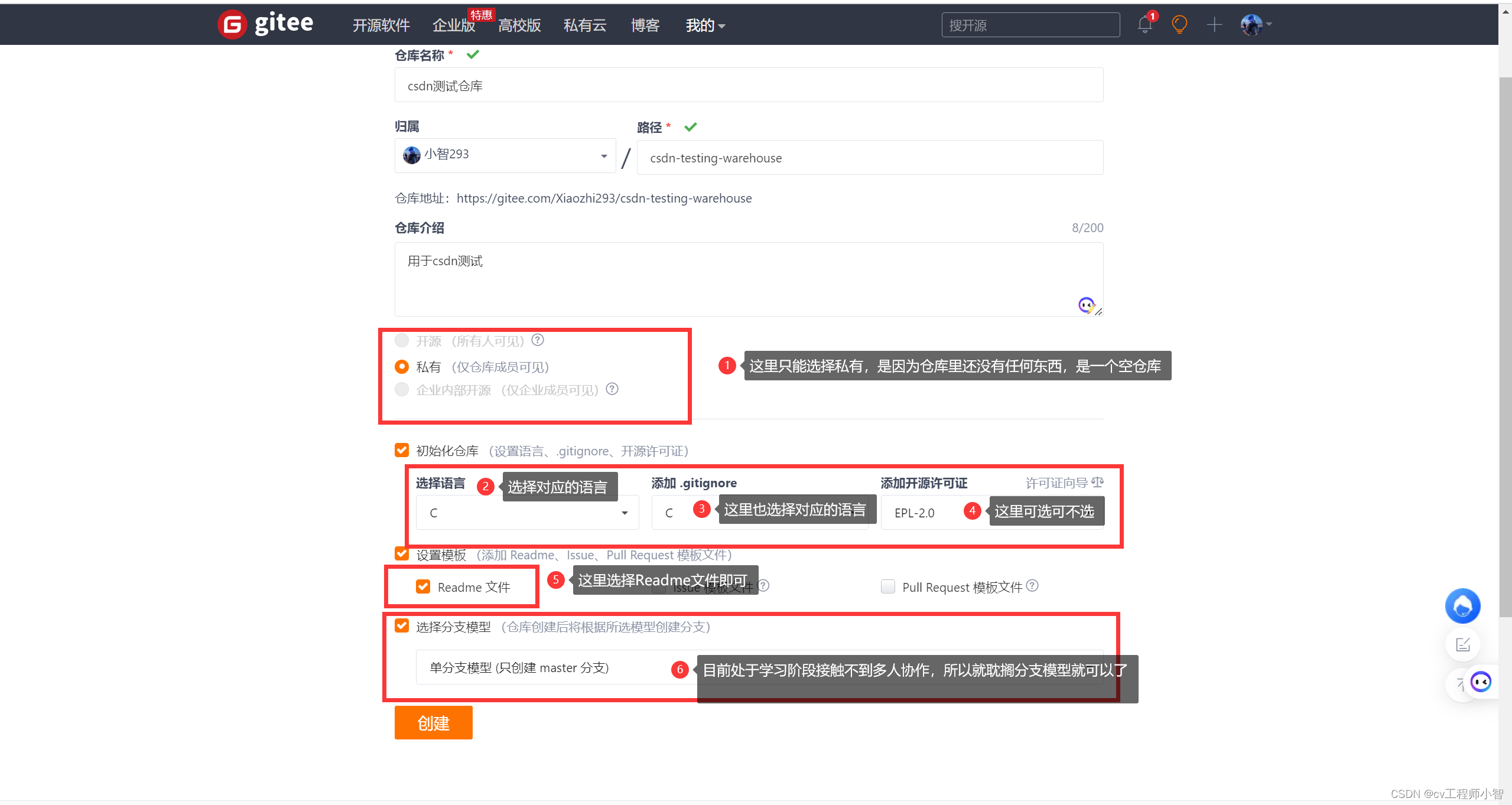This screenshot has height=805, width=1512.
Task: Open the 选择语言 dropdown
Action: pyautogui.click(x=527, y=513)
